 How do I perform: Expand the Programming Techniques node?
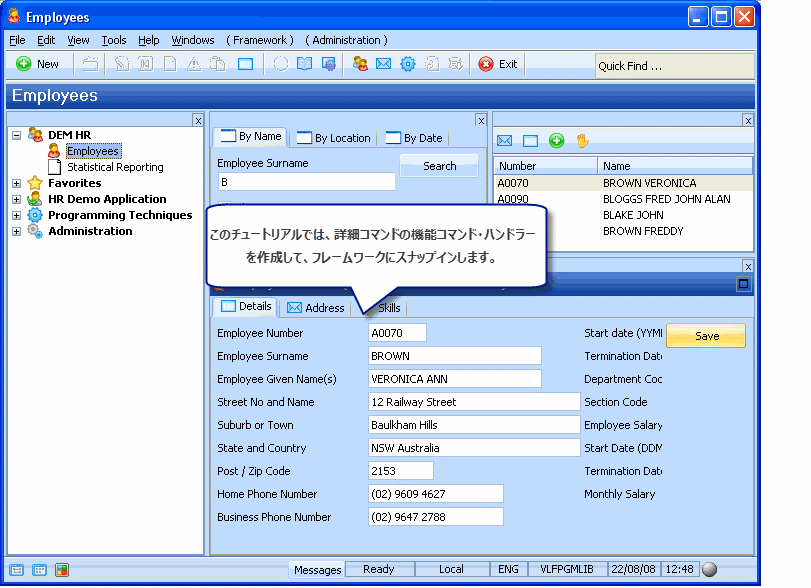point(17,215)
